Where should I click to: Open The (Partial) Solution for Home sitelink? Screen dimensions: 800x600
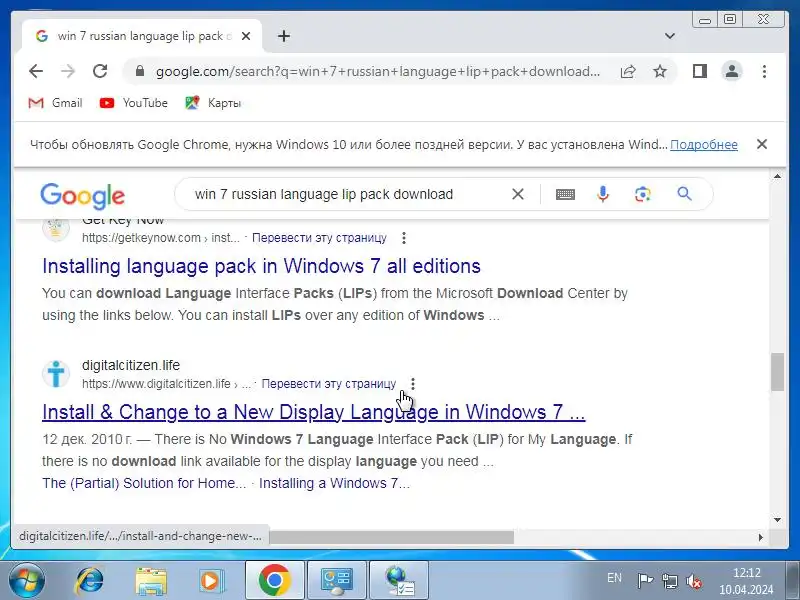144,483
